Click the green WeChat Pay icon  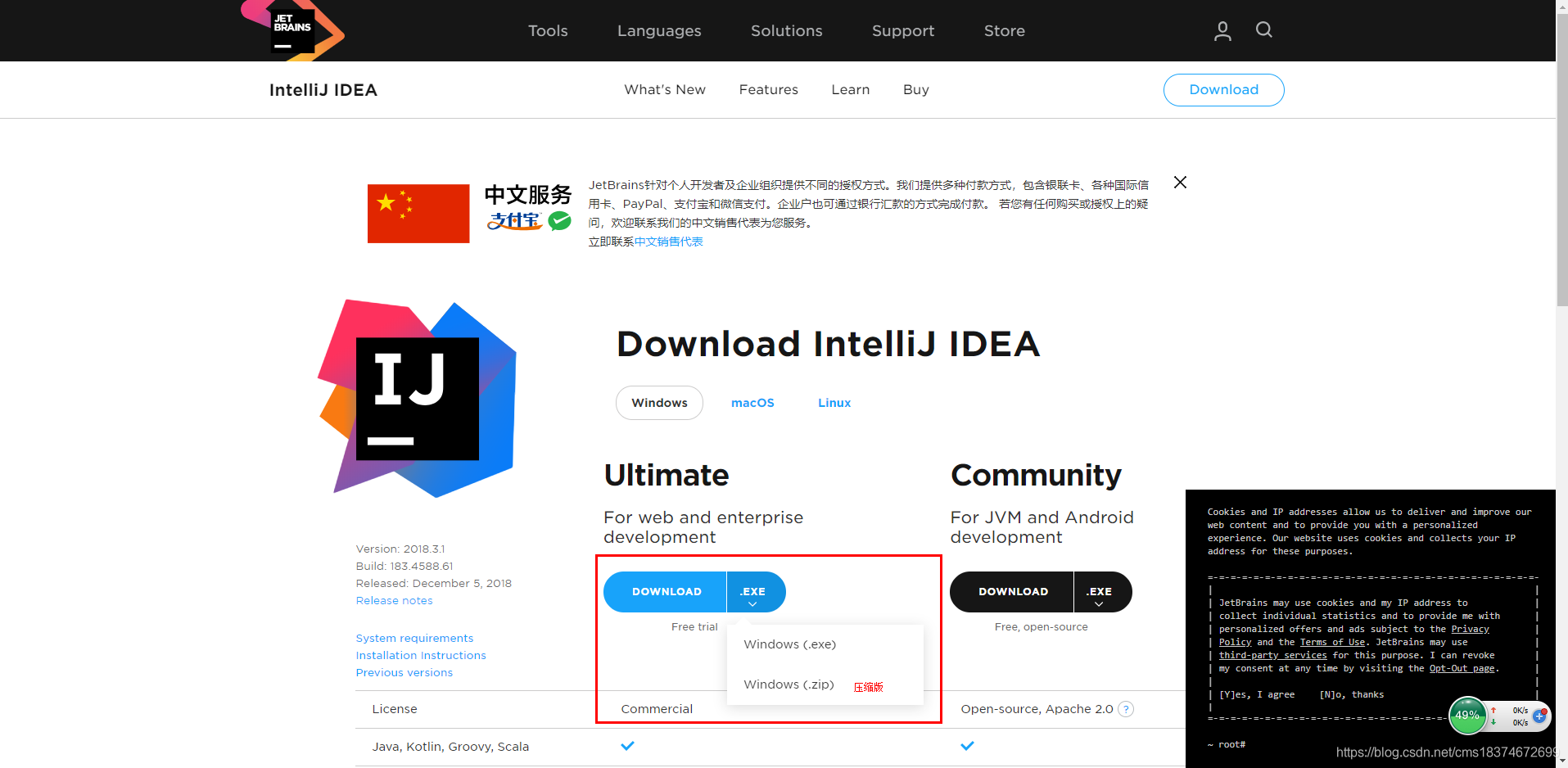pos(560,220)
